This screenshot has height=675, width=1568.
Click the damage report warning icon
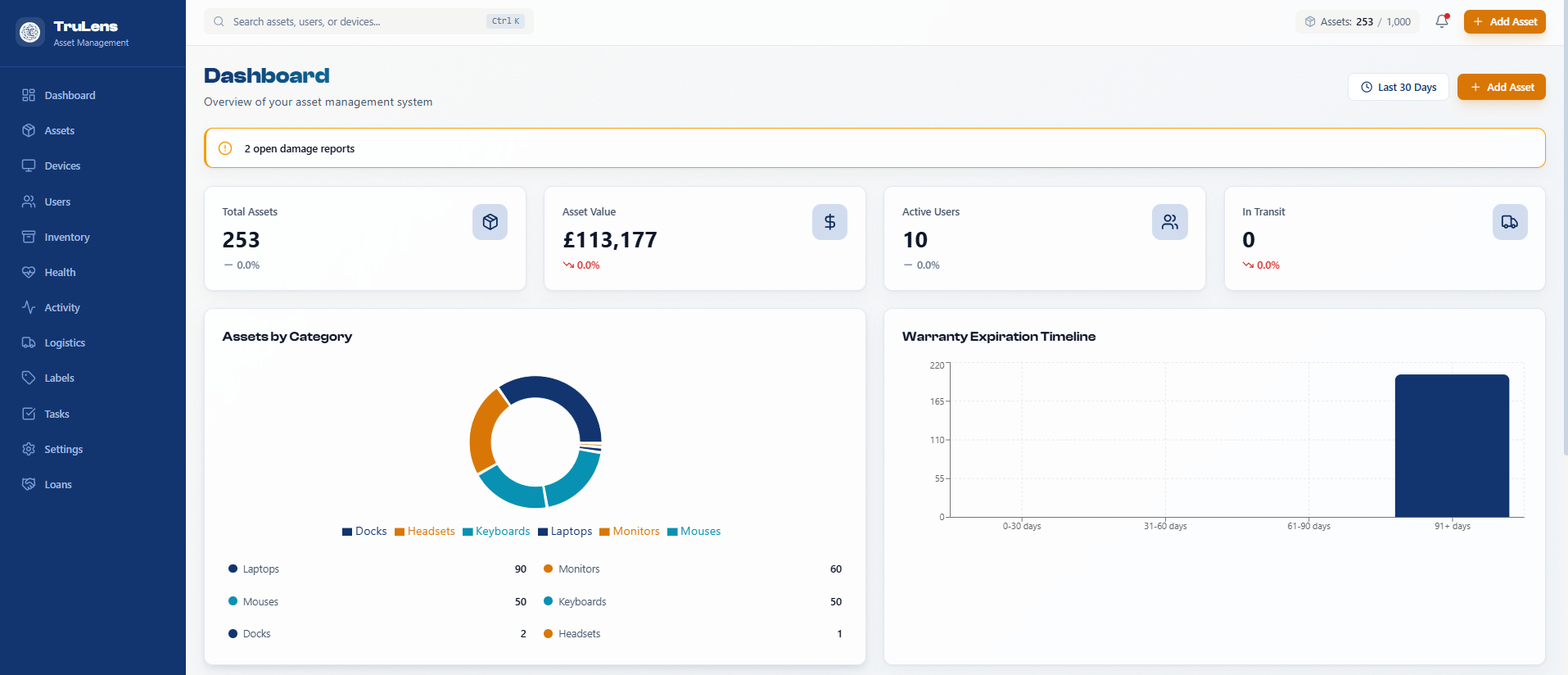coord(225,148)
